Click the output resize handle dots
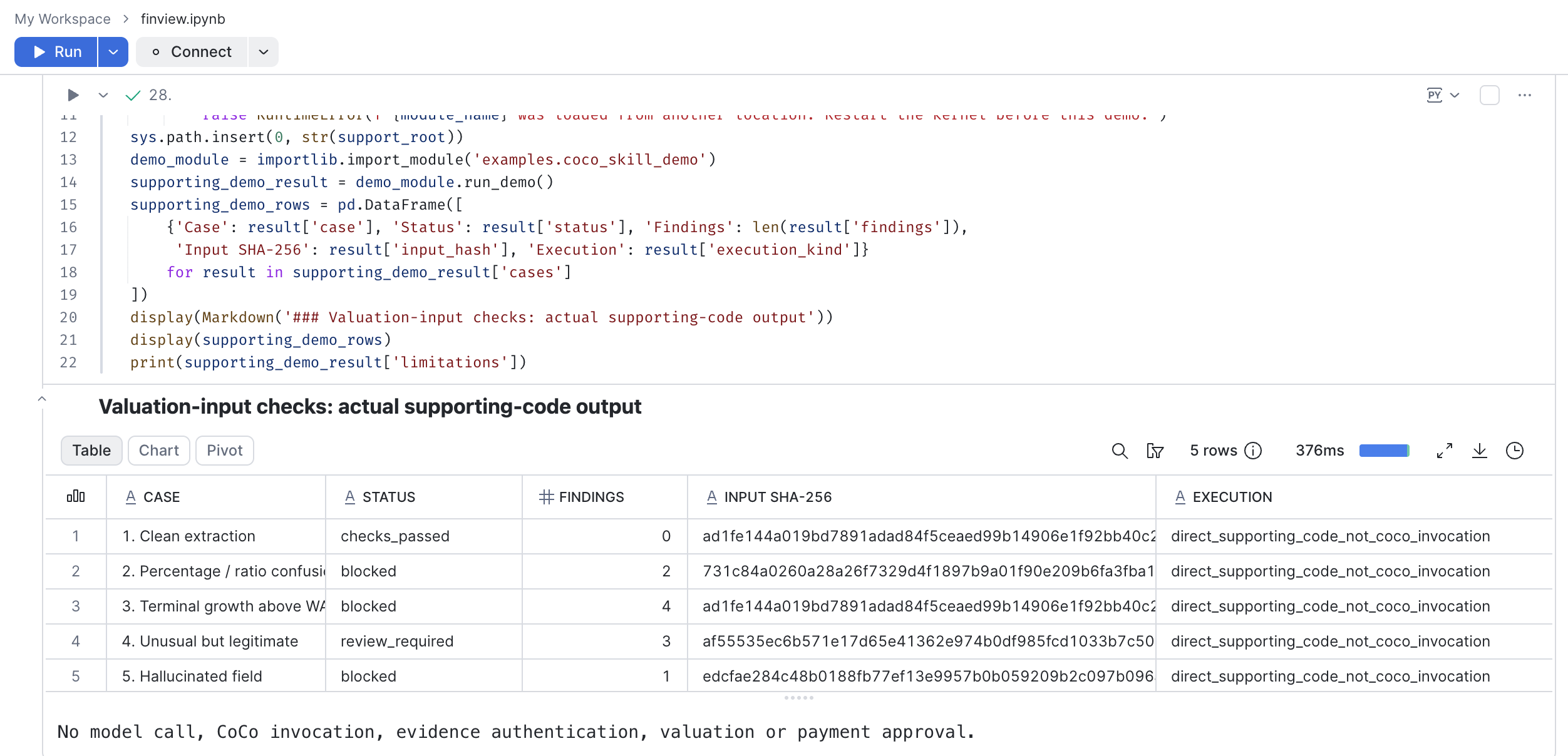The width and height of the screenshot is (1568, 756). (x=799, y=697)
